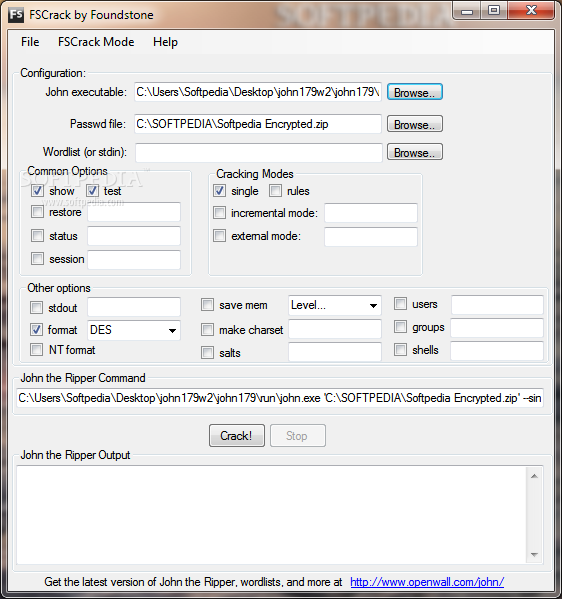Click the users text field
The height and width of the screenshot is (599, 562).
pos(497,305)
